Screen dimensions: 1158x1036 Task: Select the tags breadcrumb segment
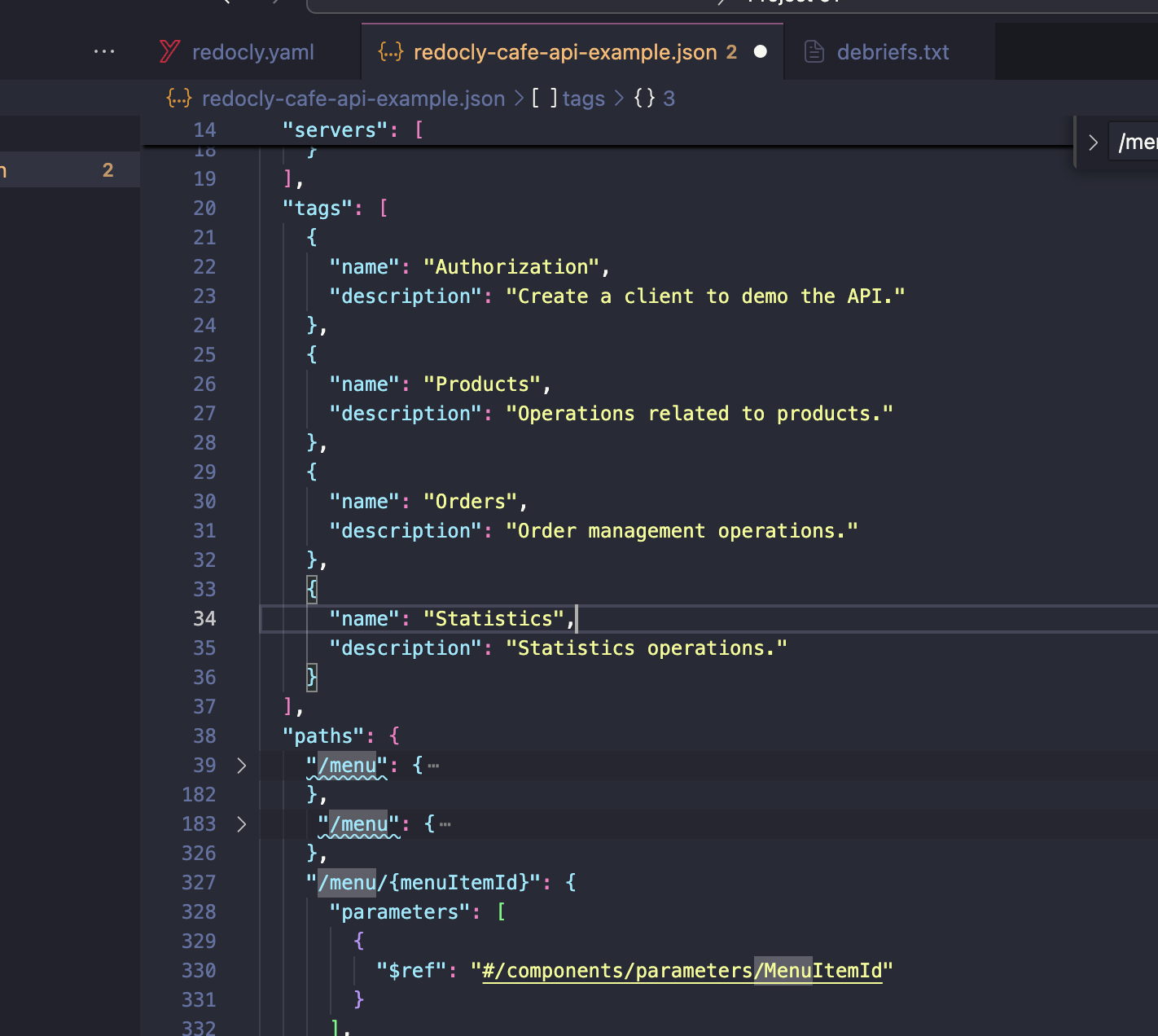pos(583,99)
